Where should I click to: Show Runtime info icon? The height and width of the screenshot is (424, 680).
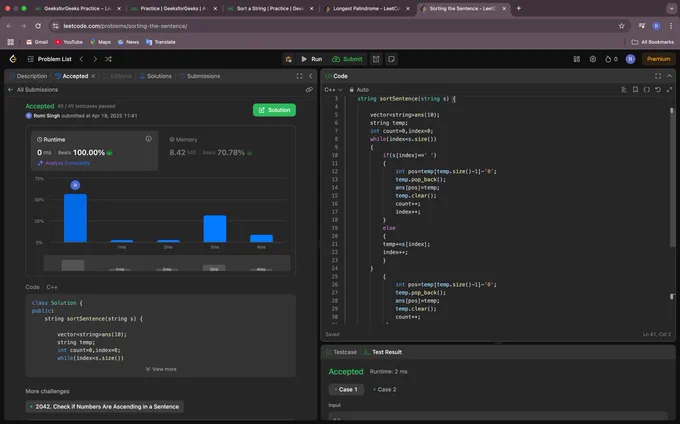[x=148, y=139]
